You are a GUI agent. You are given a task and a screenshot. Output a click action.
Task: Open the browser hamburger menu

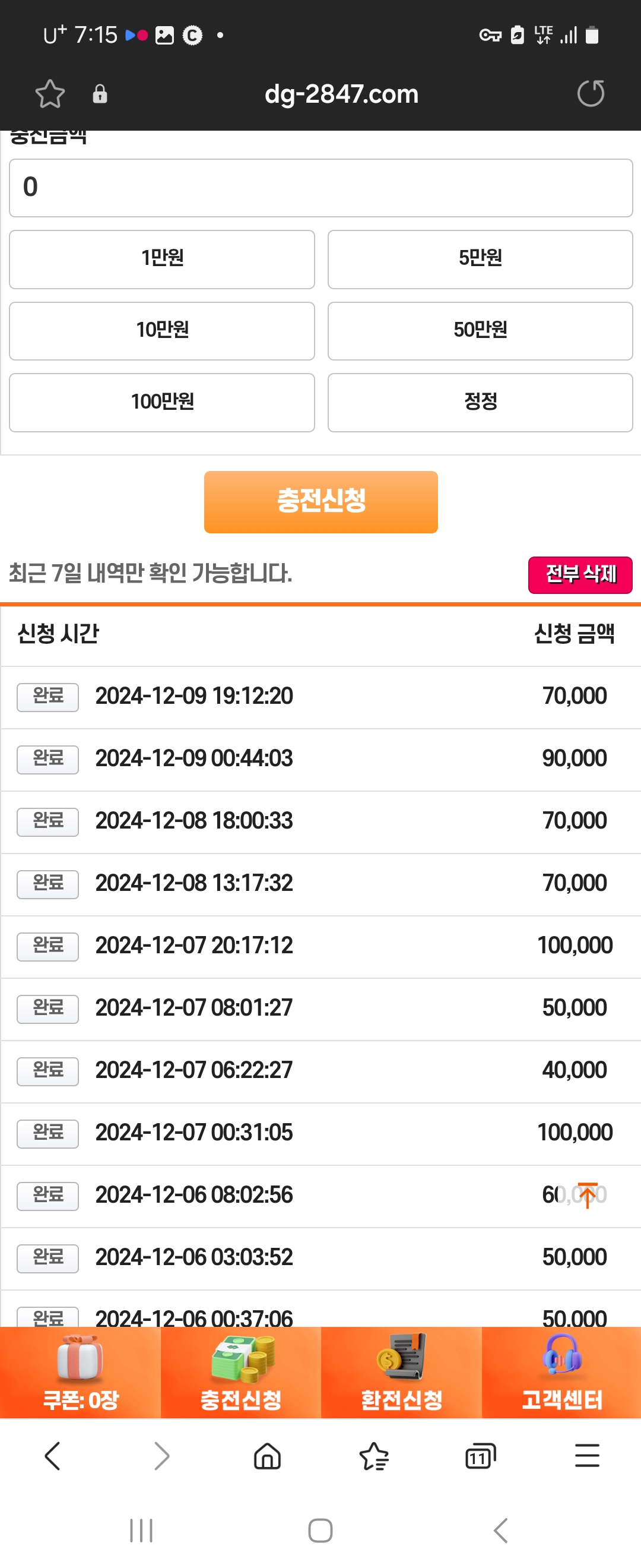click(x=588, y=1456)
